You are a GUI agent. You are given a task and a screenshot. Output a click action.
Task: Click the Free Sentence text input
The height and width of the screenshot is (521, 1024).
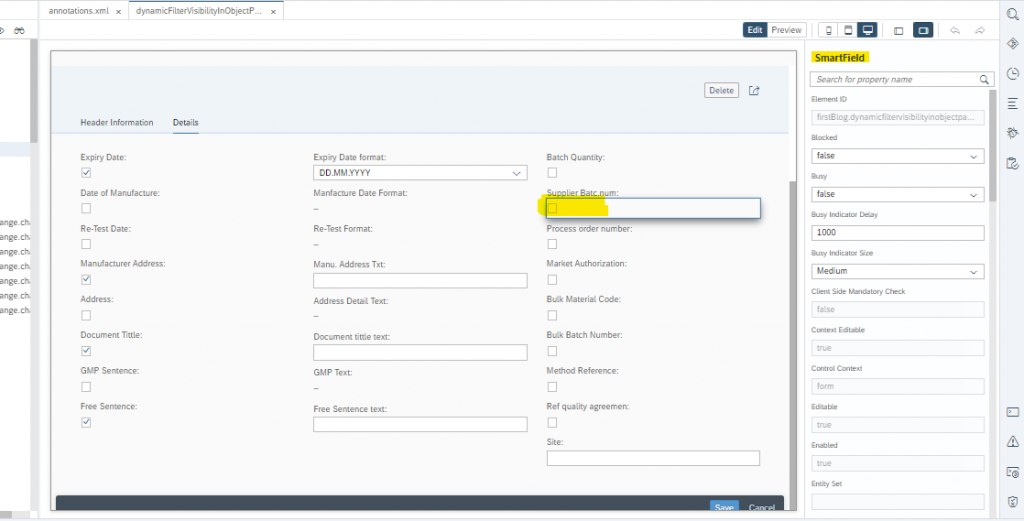pos(420,424)
